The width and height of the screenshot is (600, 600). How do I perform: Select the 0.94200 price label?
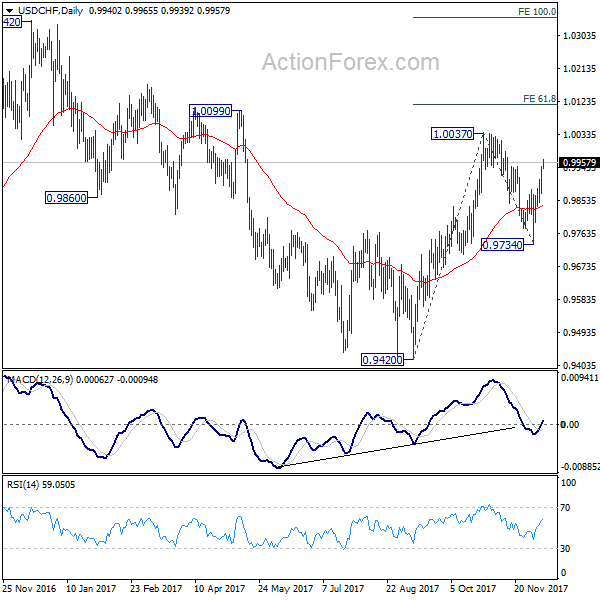[382, 359]
